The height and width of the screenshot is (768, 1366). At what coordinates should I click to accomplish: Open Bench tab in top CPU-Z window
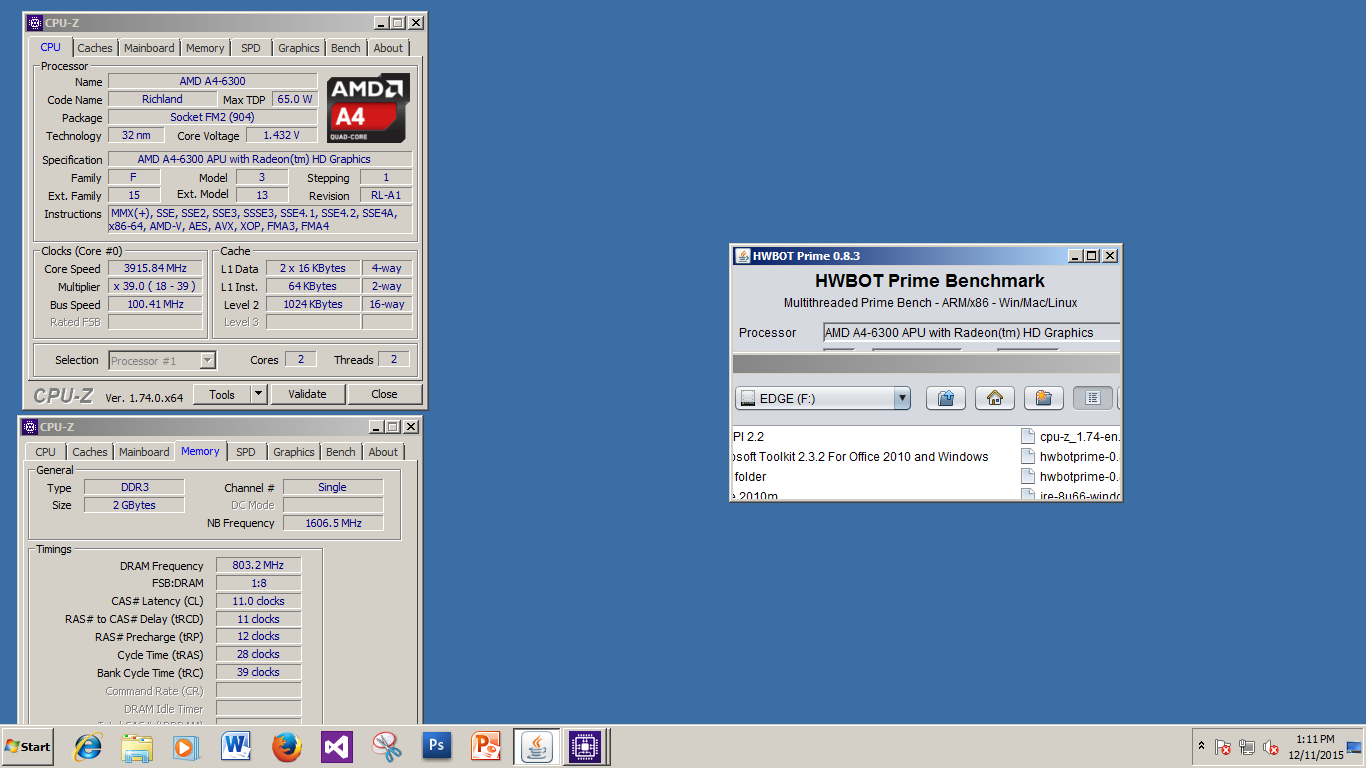pyautogui.click(x=346, y=48)
